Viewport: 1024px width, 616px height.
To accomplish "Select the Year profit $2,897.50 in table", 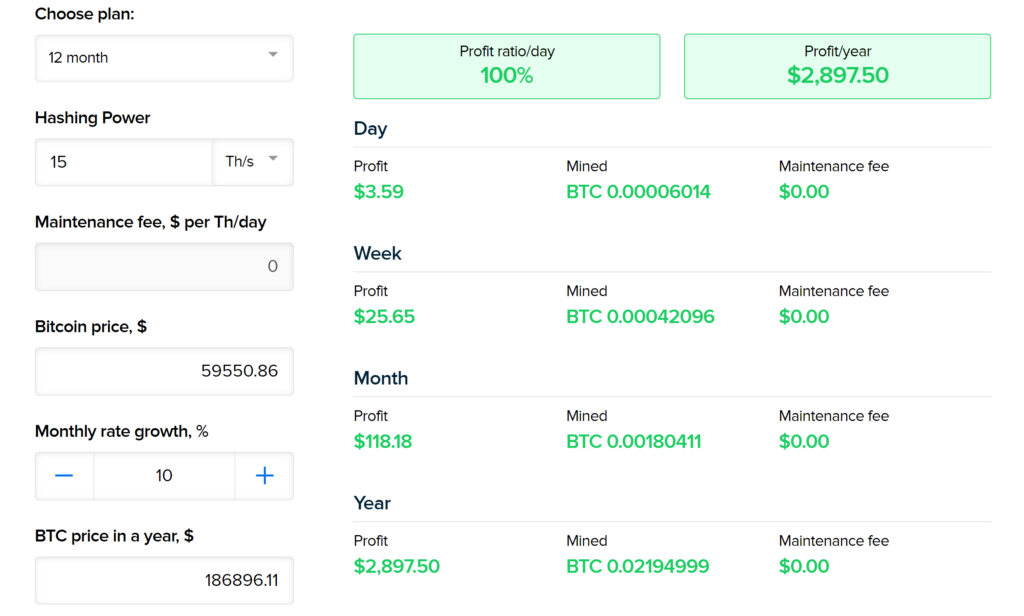I will [396, 566].
